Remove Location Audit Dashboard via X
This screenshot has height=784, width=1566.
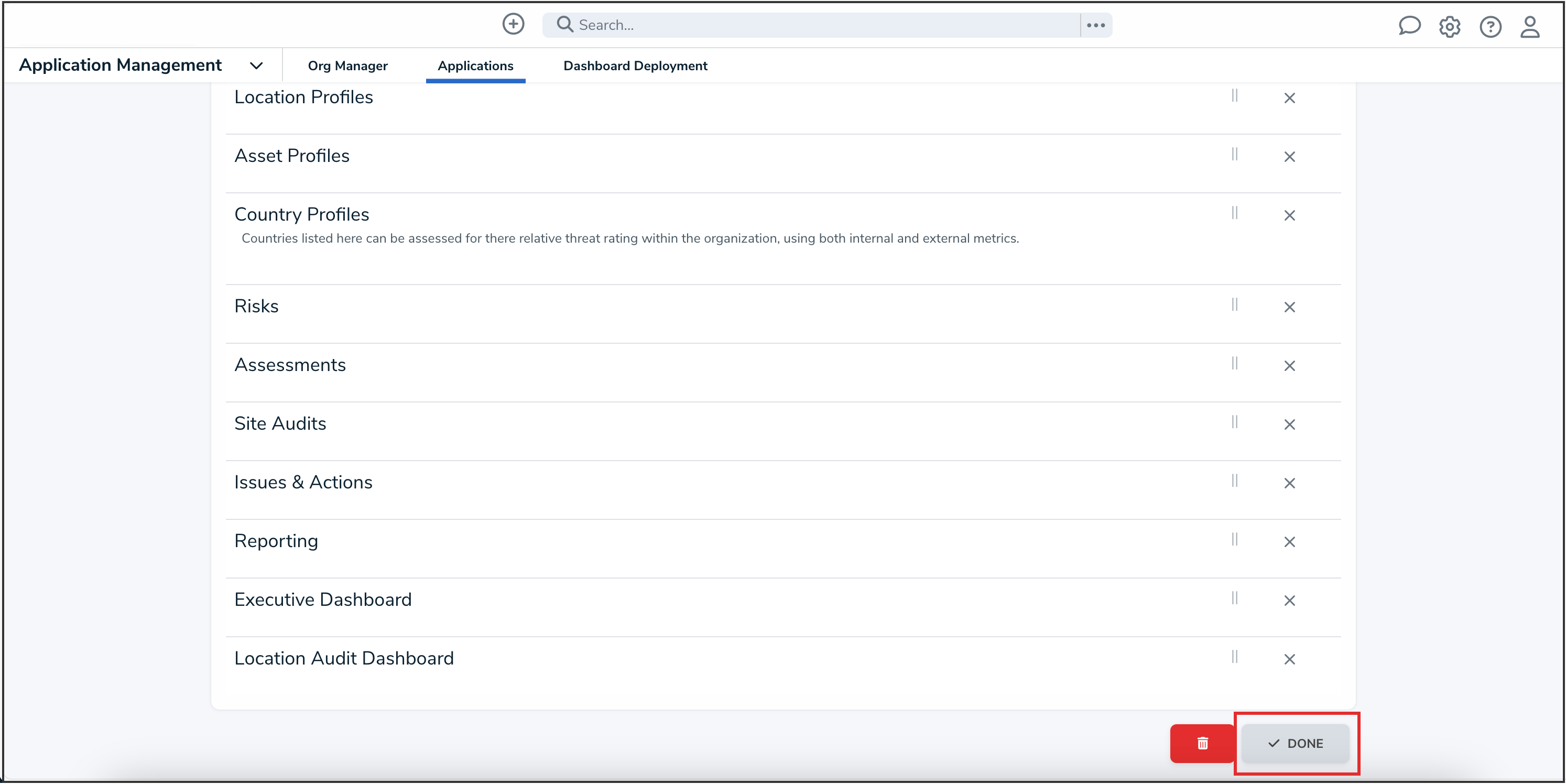[x=1289, y=659]
